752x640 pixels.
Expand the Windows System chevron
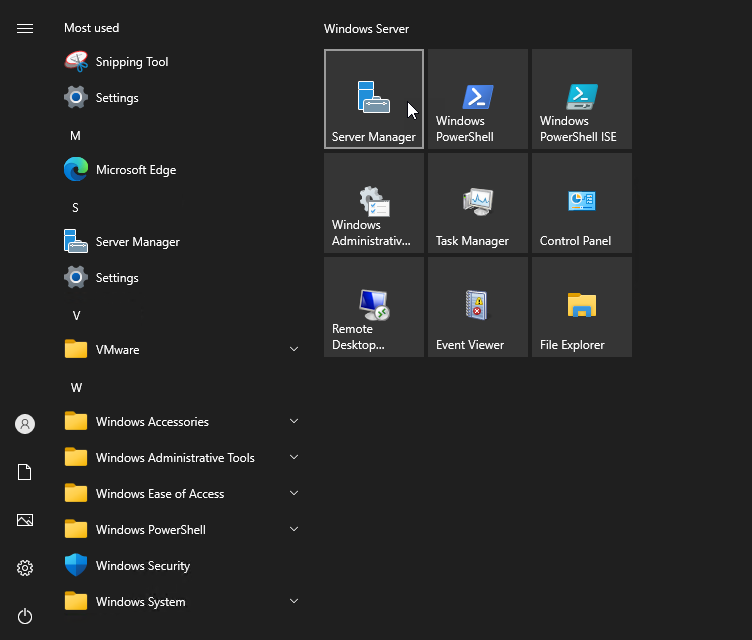[x=294, y=601]
